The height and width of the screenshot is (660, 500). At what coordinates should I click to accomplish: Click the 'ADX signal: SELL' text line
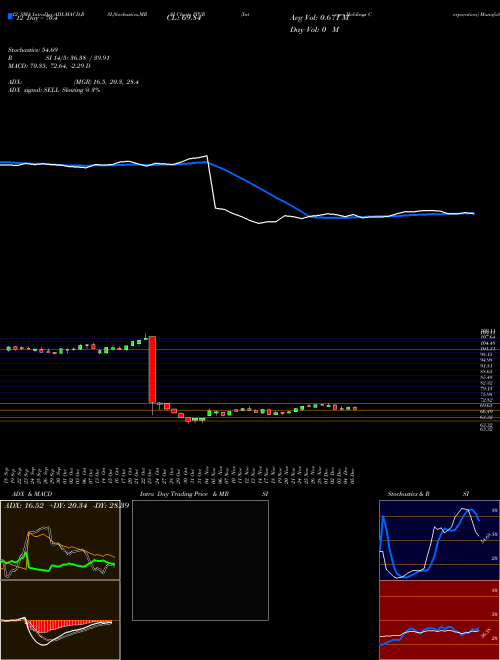point(54,90)
